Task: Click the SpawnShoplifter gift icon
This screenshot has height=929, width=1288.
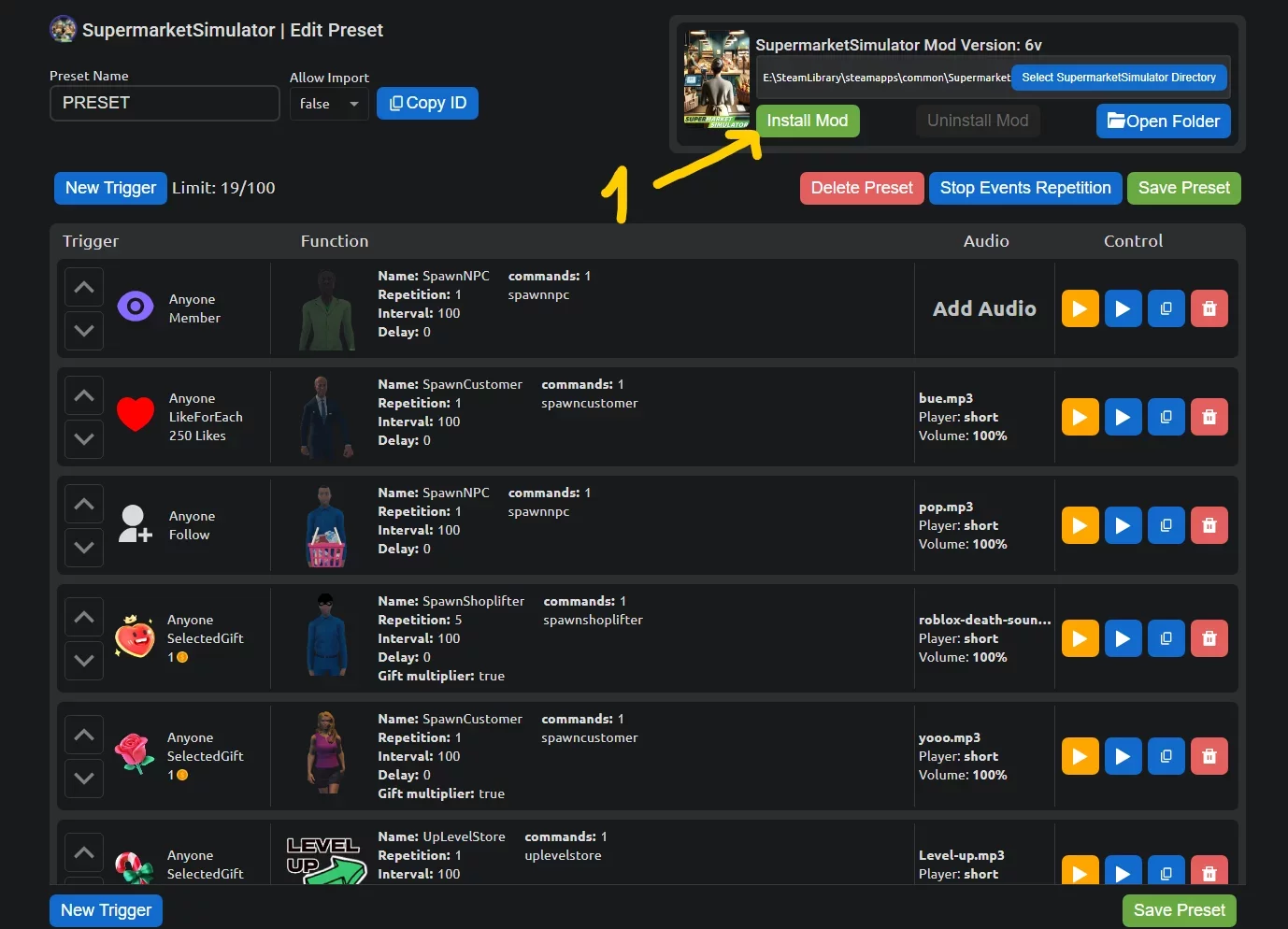Action: point(136,636)
